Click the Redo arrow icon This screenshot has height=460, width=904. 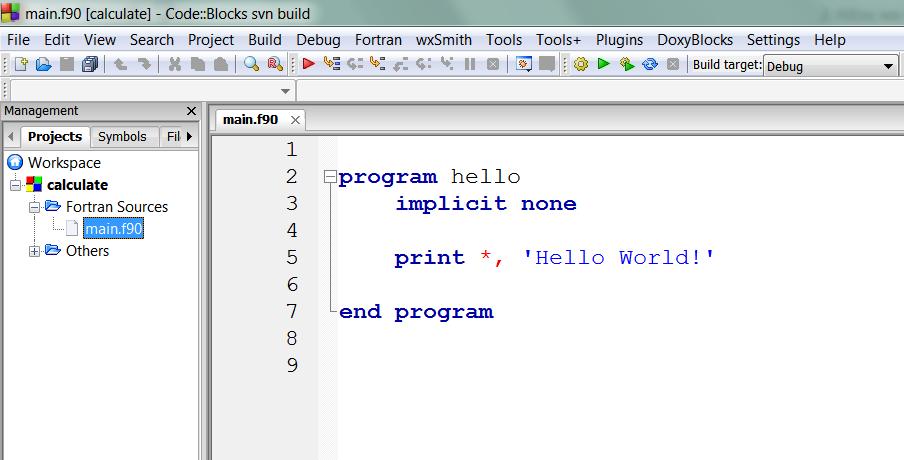(144, 64)
